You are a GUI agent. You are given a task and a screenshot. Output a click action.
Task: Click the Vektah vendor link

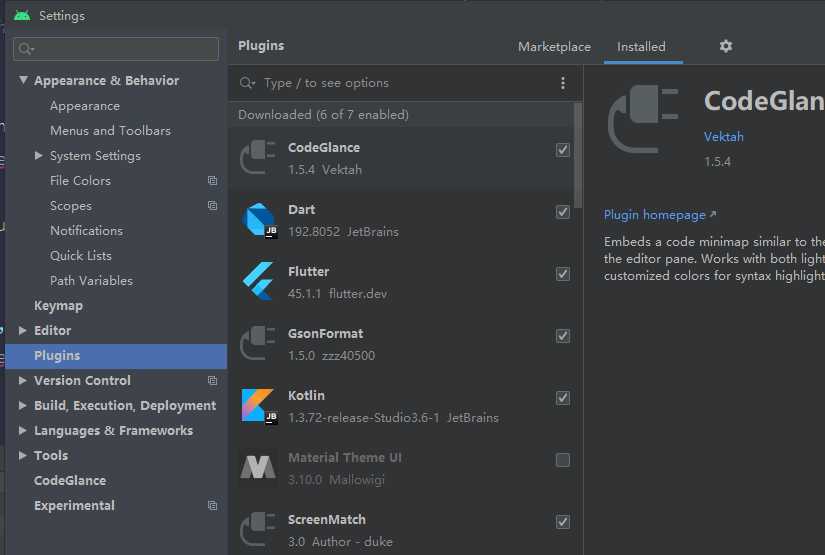click(724, 137)
